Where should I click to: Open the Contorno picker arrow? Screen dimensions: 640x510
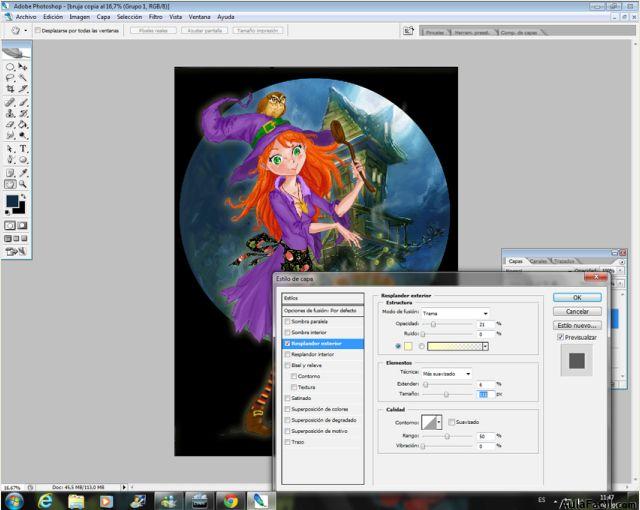click(x=439, y=422)
